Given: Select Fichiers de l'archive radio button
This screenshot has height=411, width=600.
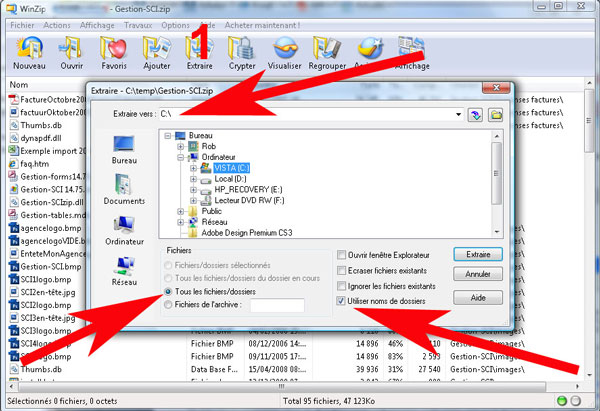Looking at the screenshot, I should [168, 305].
